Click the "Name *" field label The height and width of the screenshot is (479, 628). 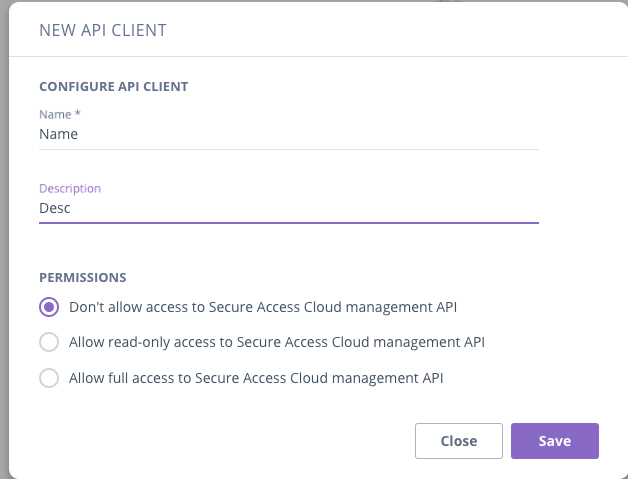[x=60, y=115]
